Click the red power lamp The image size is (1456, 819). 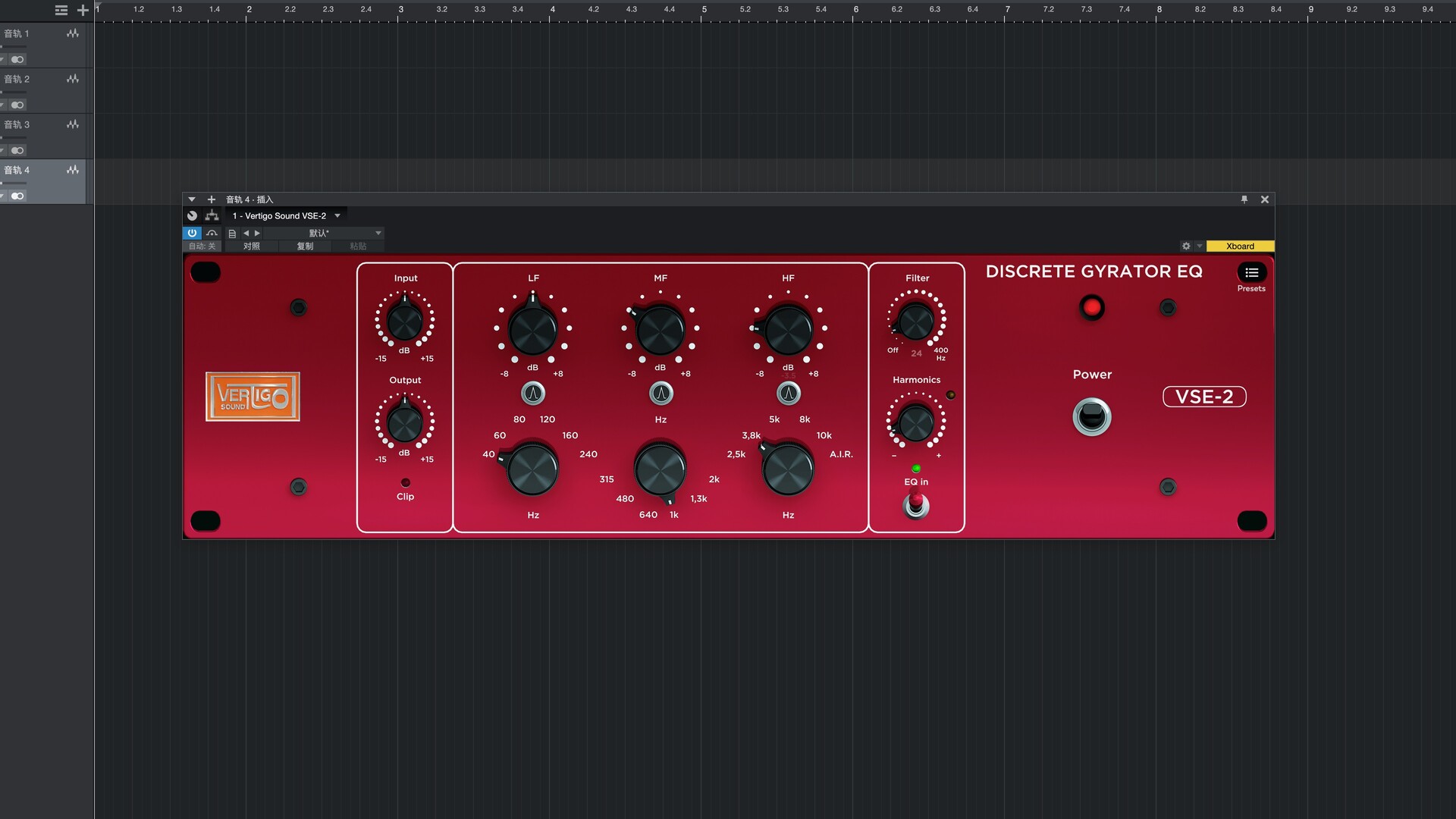point(1092,307)
